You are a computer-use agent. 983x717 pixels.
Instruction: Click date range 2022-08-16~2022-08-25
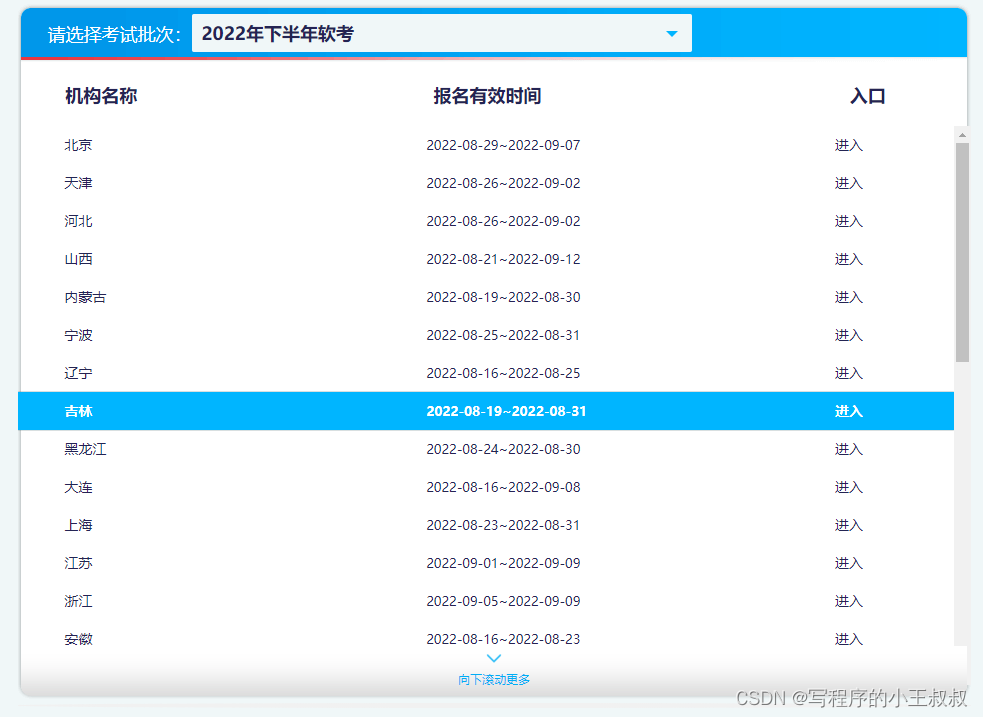(x=503, y=374)
